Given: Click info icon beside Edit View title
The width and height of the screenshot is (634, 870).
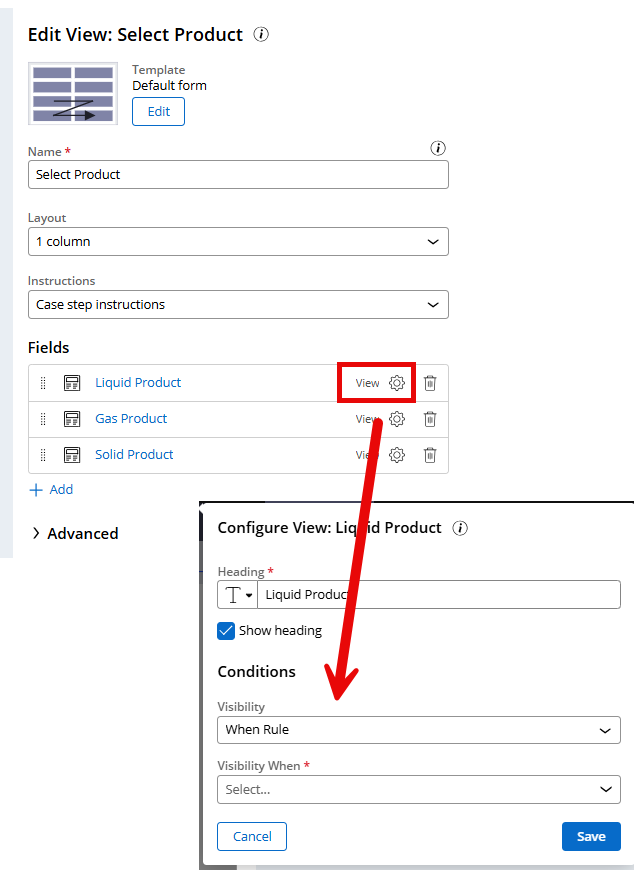Looking at the screenshot, I should 261,33.
